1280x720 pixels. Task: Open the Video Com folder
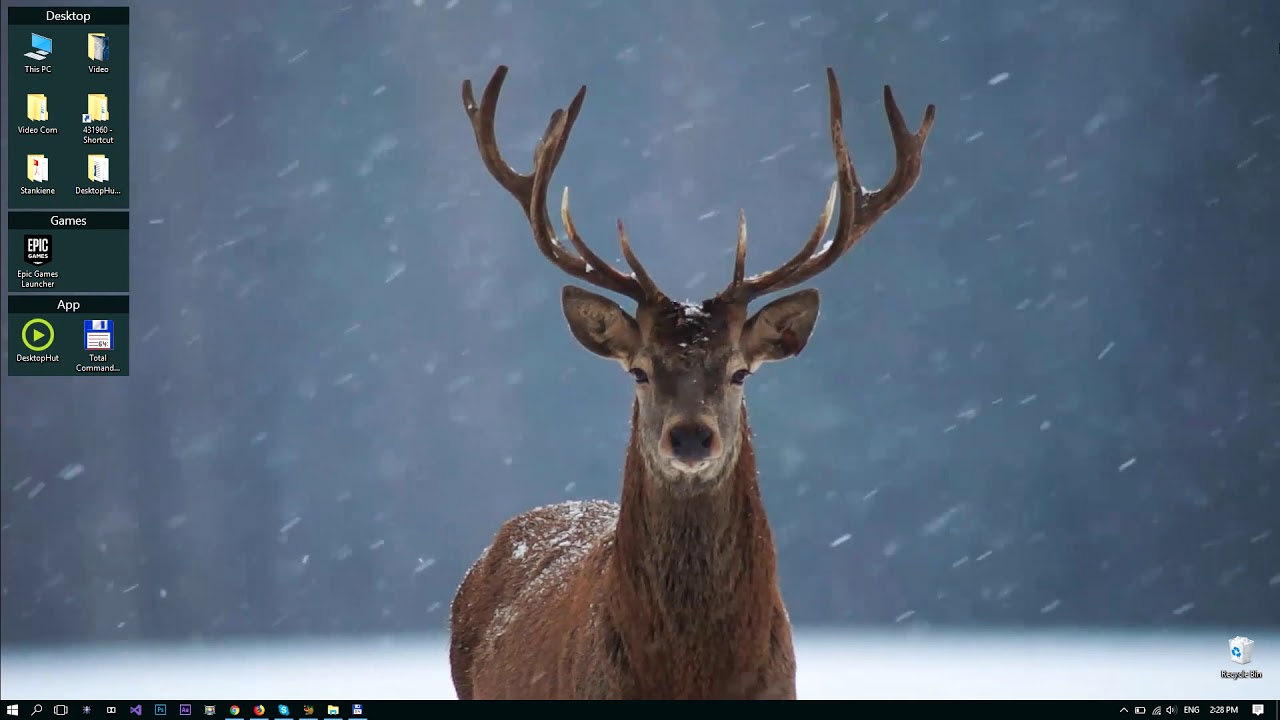tap(37, 110)
